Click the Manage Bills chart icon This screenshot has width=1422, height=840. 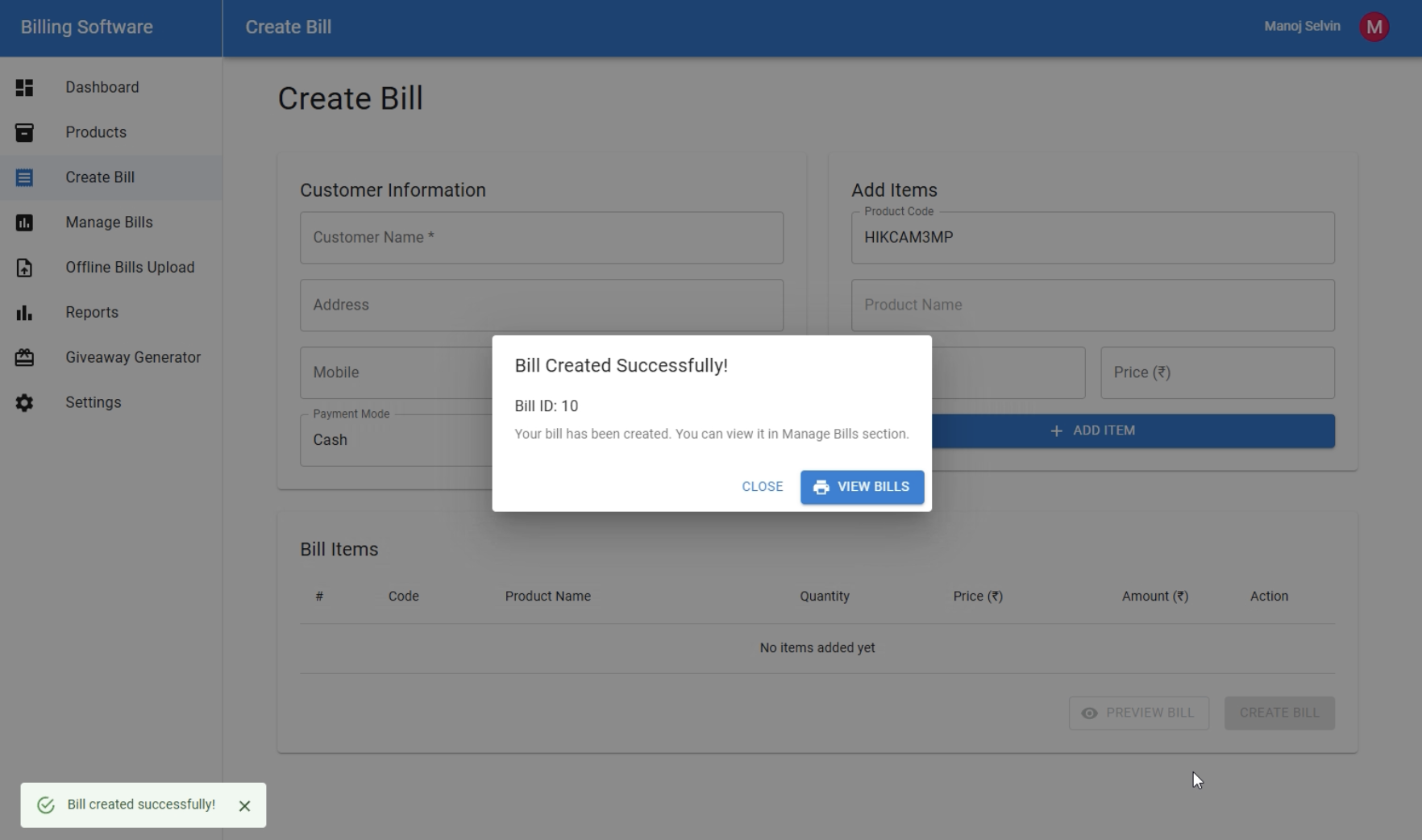[x=24, y=222]
